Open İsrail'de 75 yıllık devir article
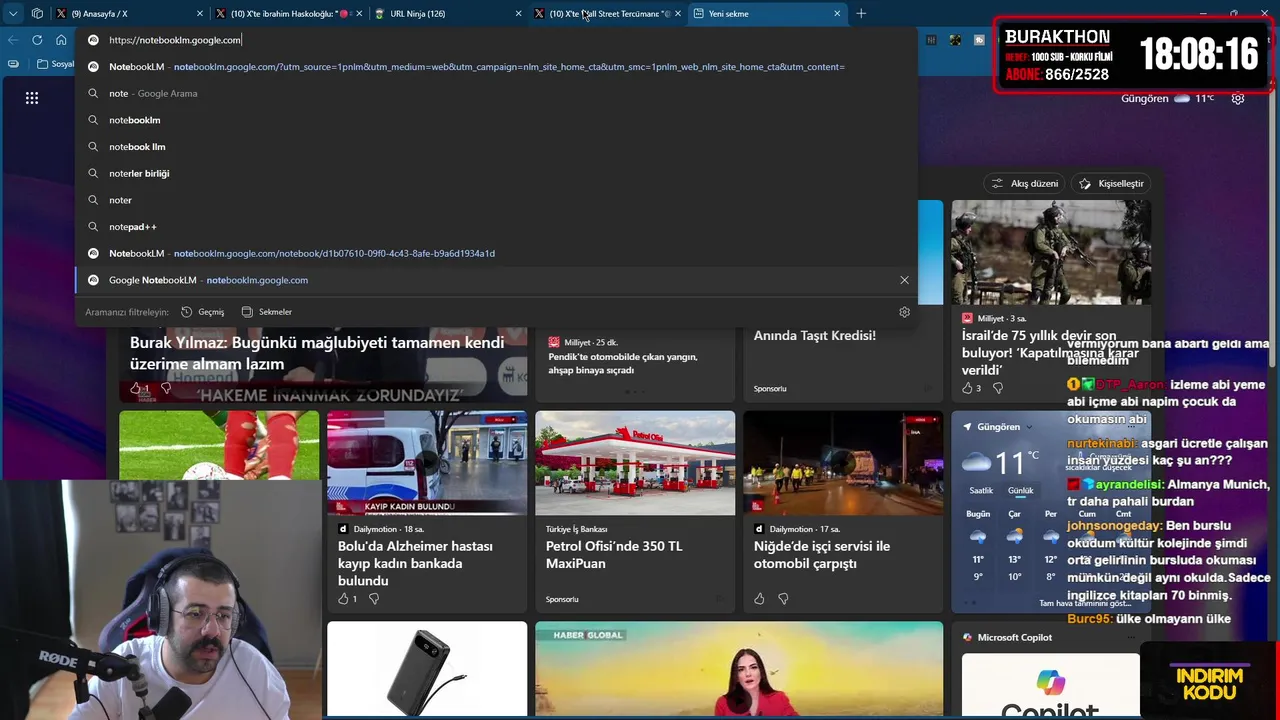This screenshot has width=1280, height=720. click(1050, 353)
